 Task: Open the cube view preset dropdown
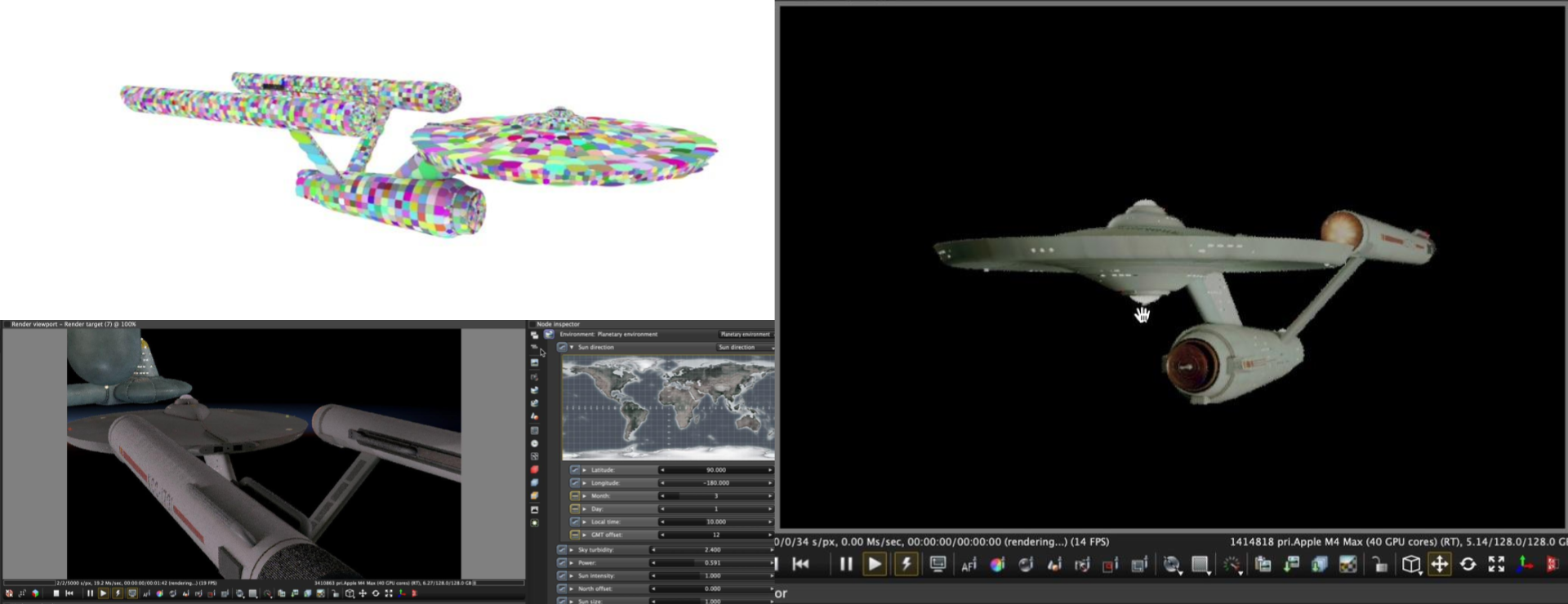point(1411,564)
